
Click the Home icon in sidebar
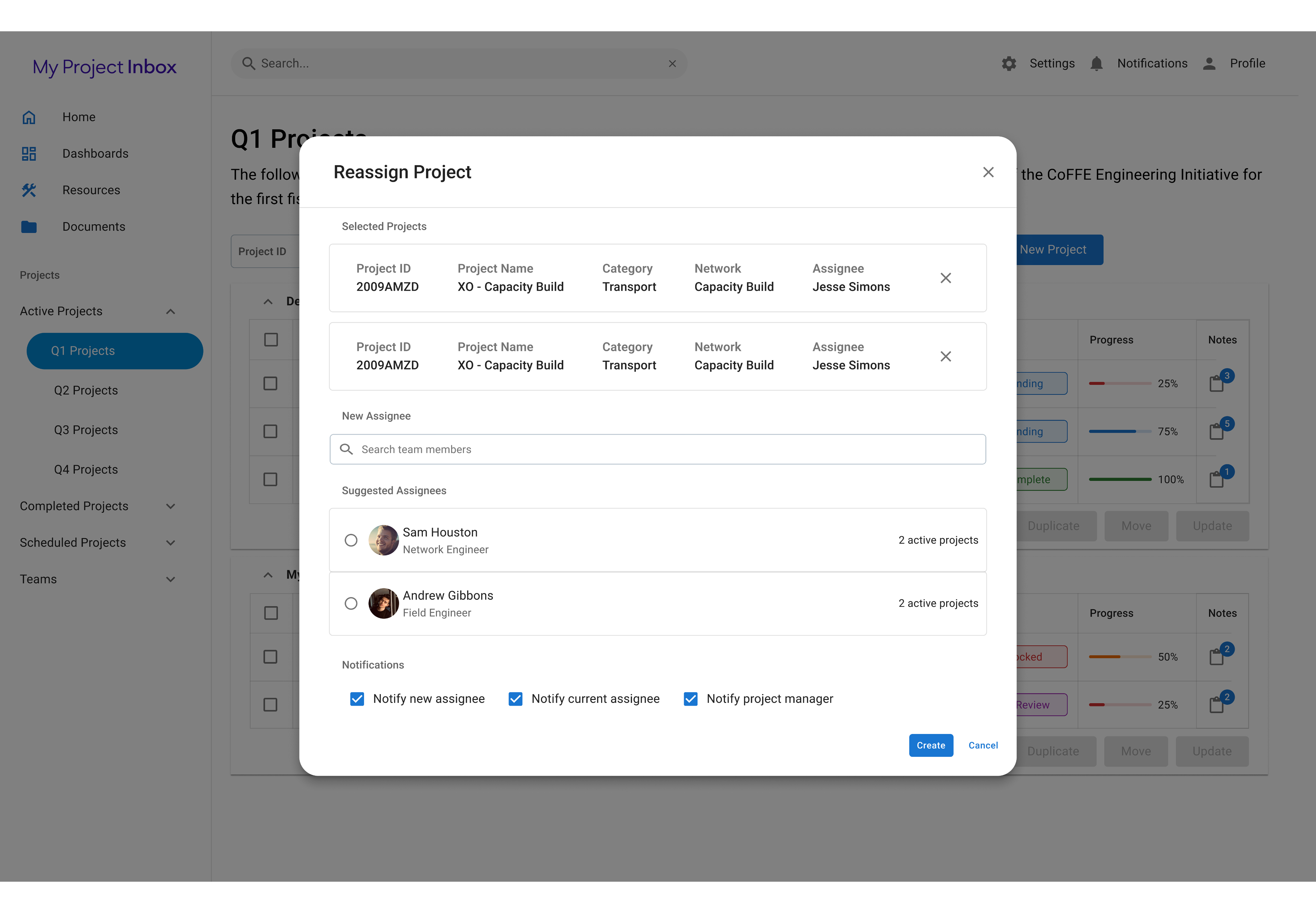click(29, 117)
